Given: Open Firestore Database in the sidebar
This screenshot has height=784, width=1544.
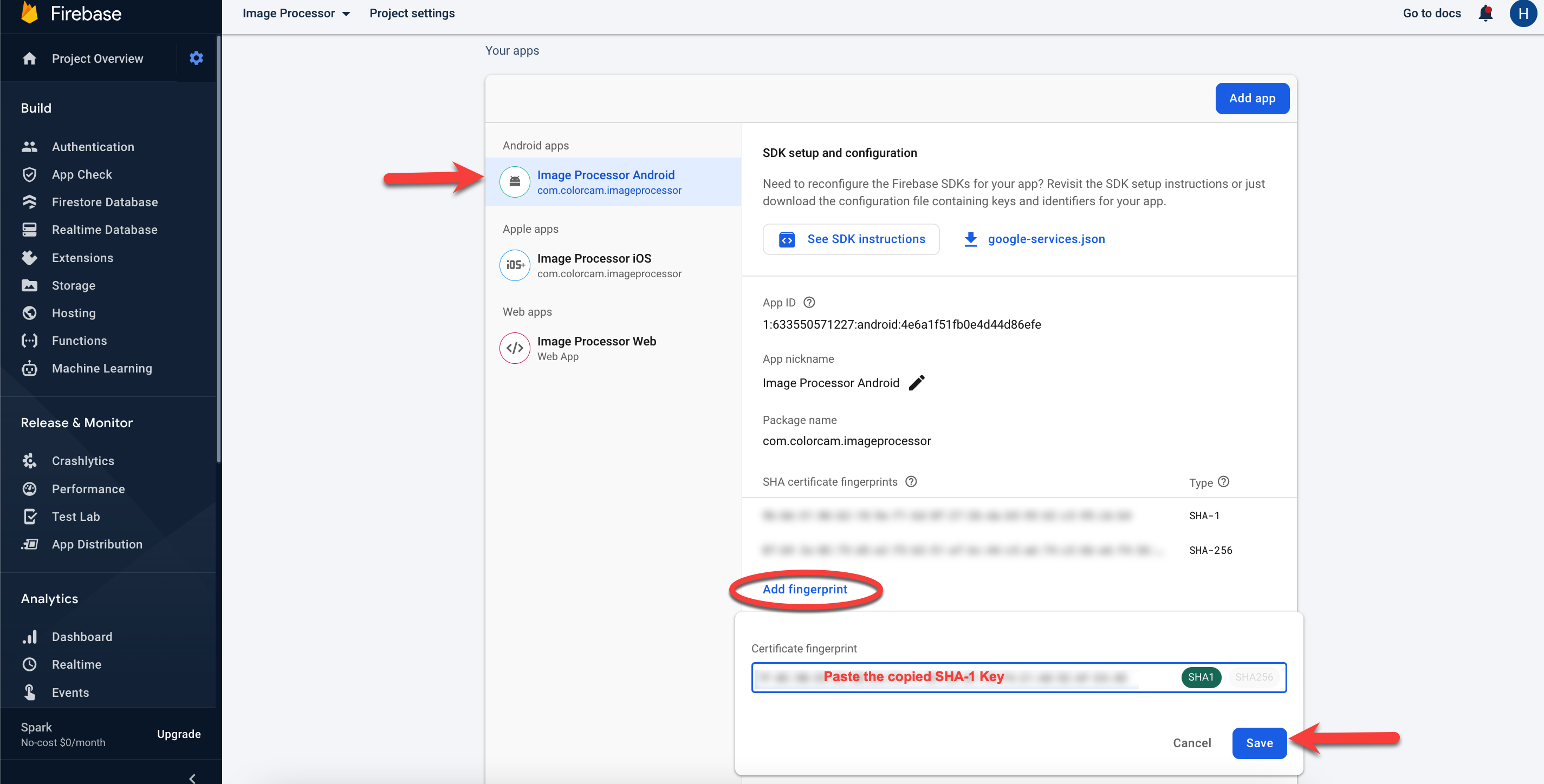Looking at the screenshot, I should (105, 202).
